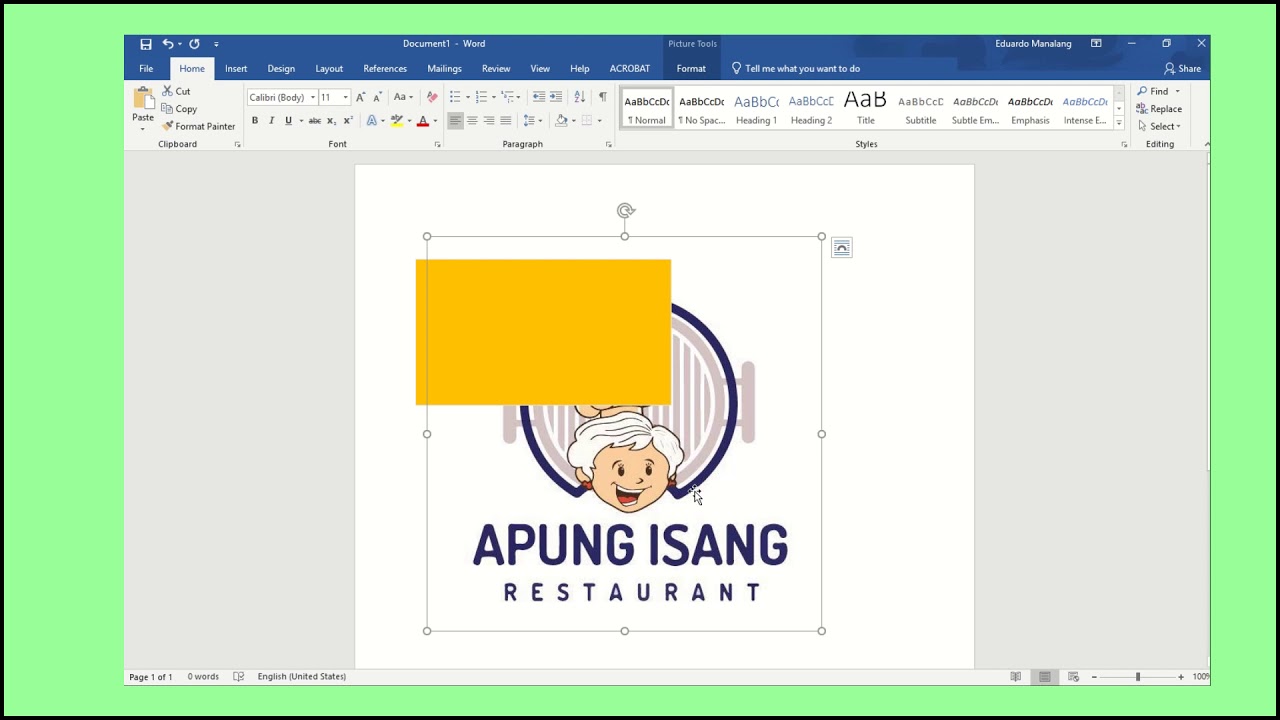The width and height of the screenshot is (1280, 720).
Task: Click the Superscript icon
Action: pyautogui.click(x=348, y=121)
